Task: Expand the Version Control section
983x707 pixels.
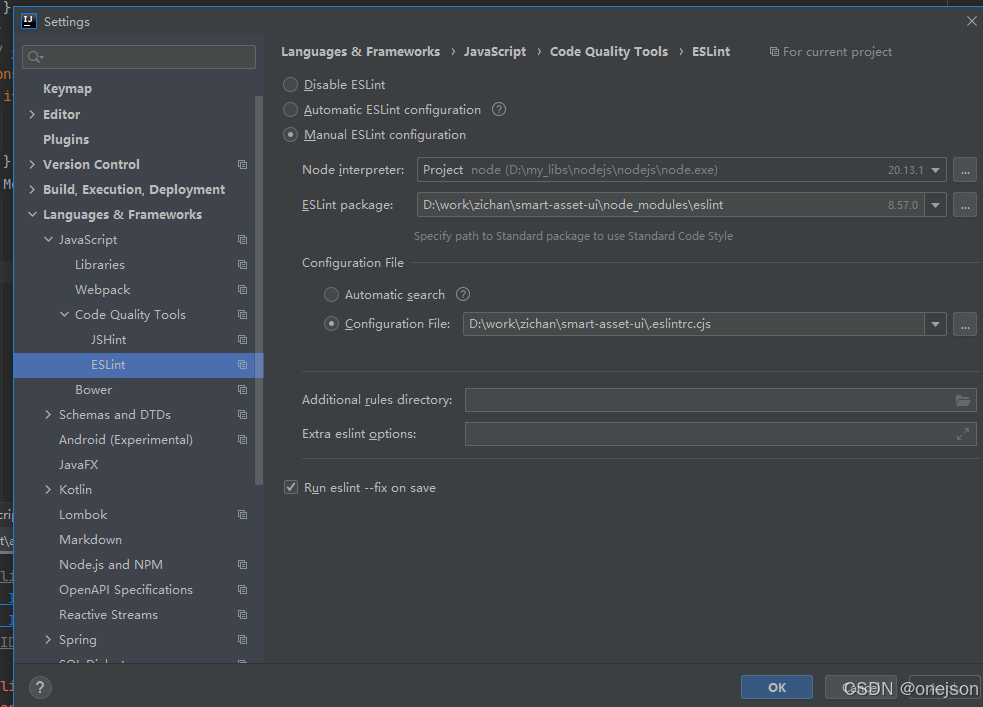Action: 32,164
